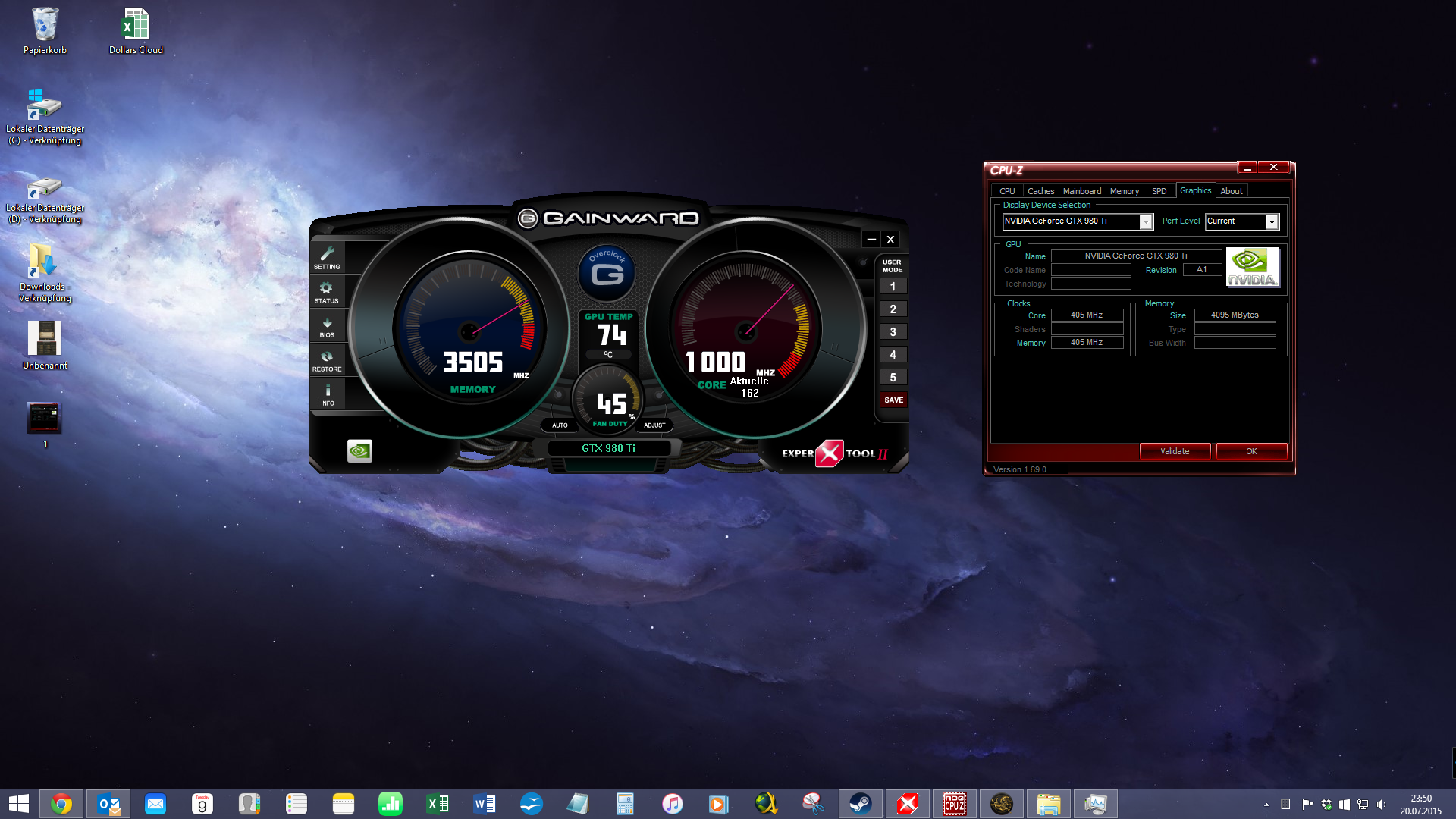Launch Steam from the taskbar
1456x819 pixels.
(860, 804)
